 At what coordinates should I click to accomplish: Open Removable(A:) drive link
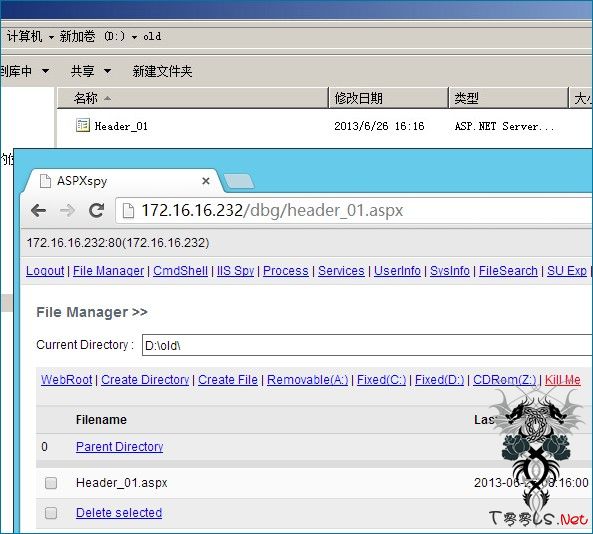tap(307, 380)
